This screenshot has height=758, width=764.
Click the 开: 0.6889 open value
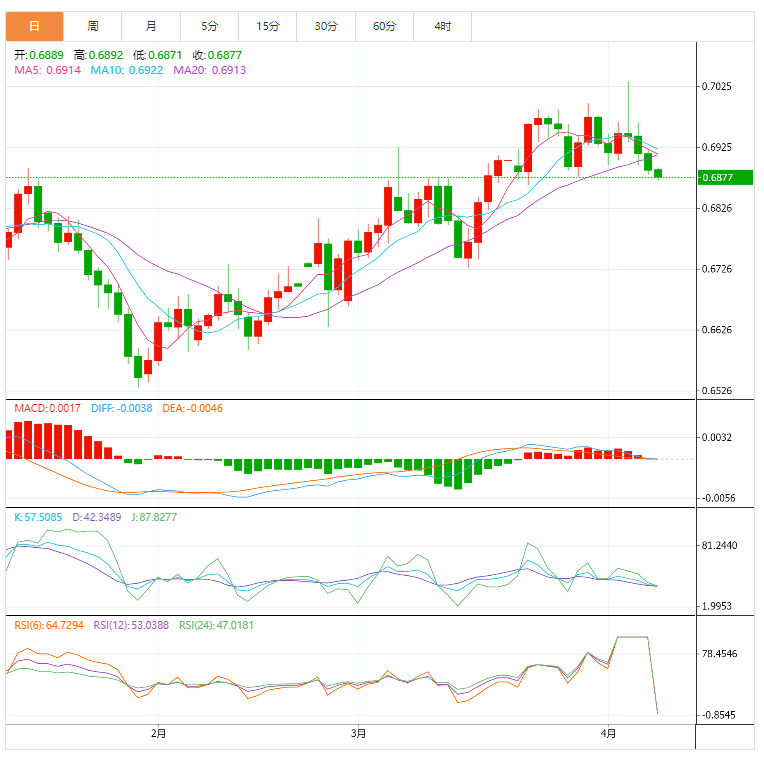pos(39,55)
